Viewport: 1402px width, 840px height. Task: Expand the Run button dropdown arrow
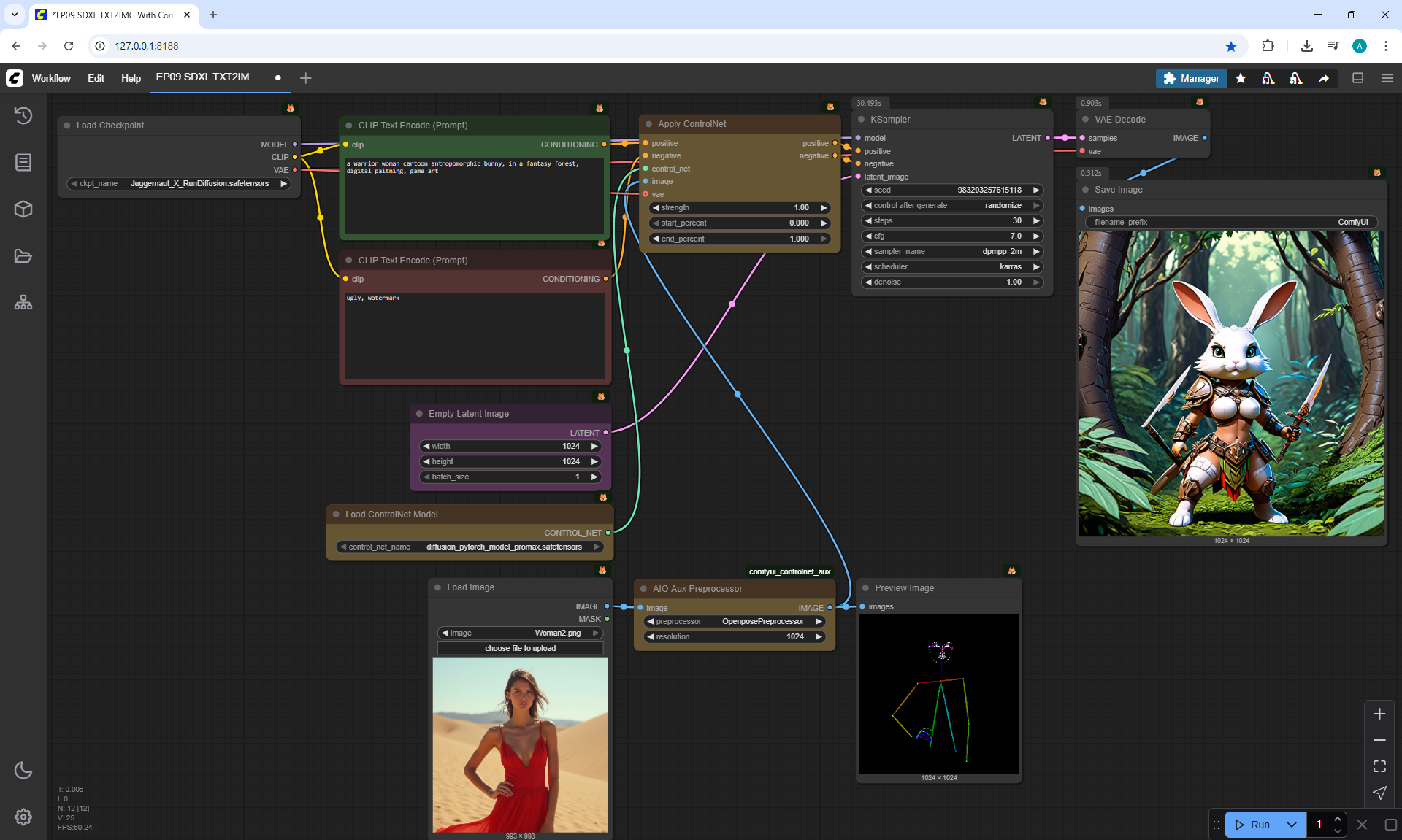1291,825
